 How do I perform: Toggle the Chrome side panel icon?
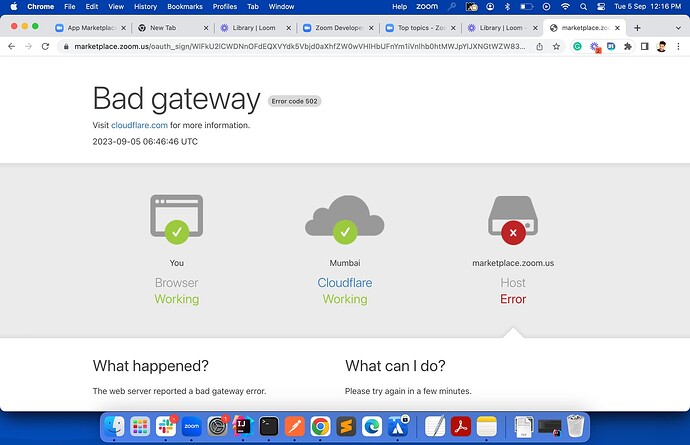(x=645, y=46)
